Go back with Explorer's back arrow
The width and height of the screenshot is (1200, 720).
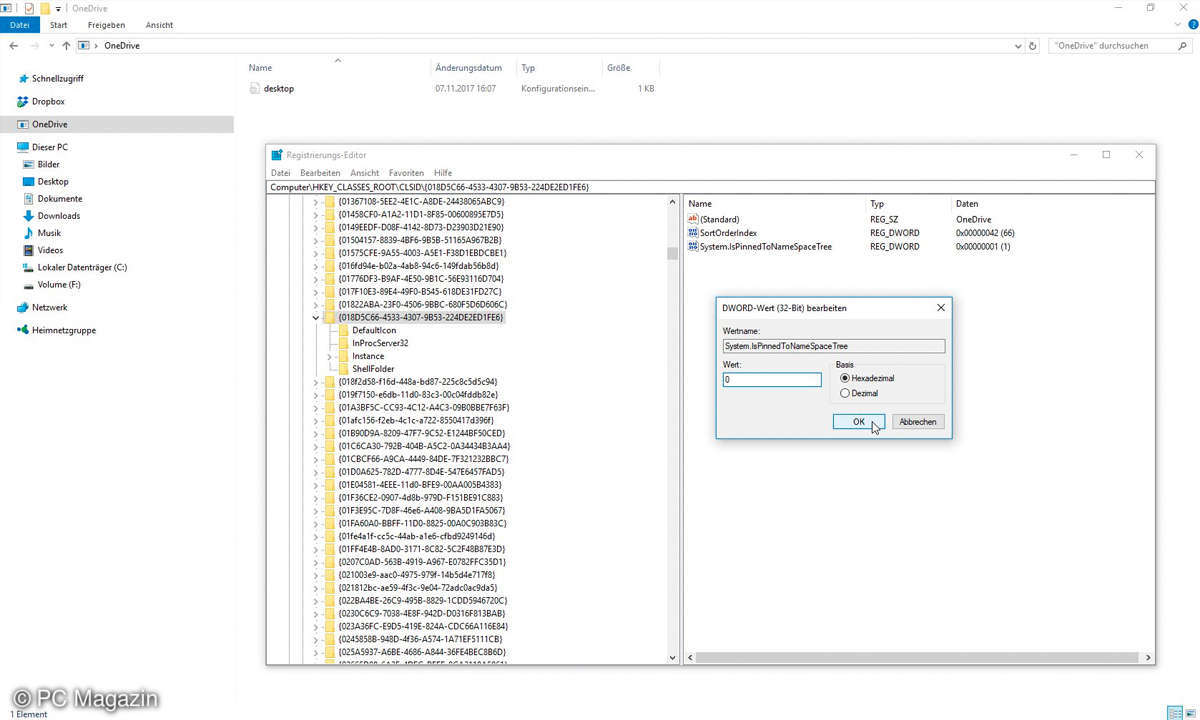click(14, 45)
